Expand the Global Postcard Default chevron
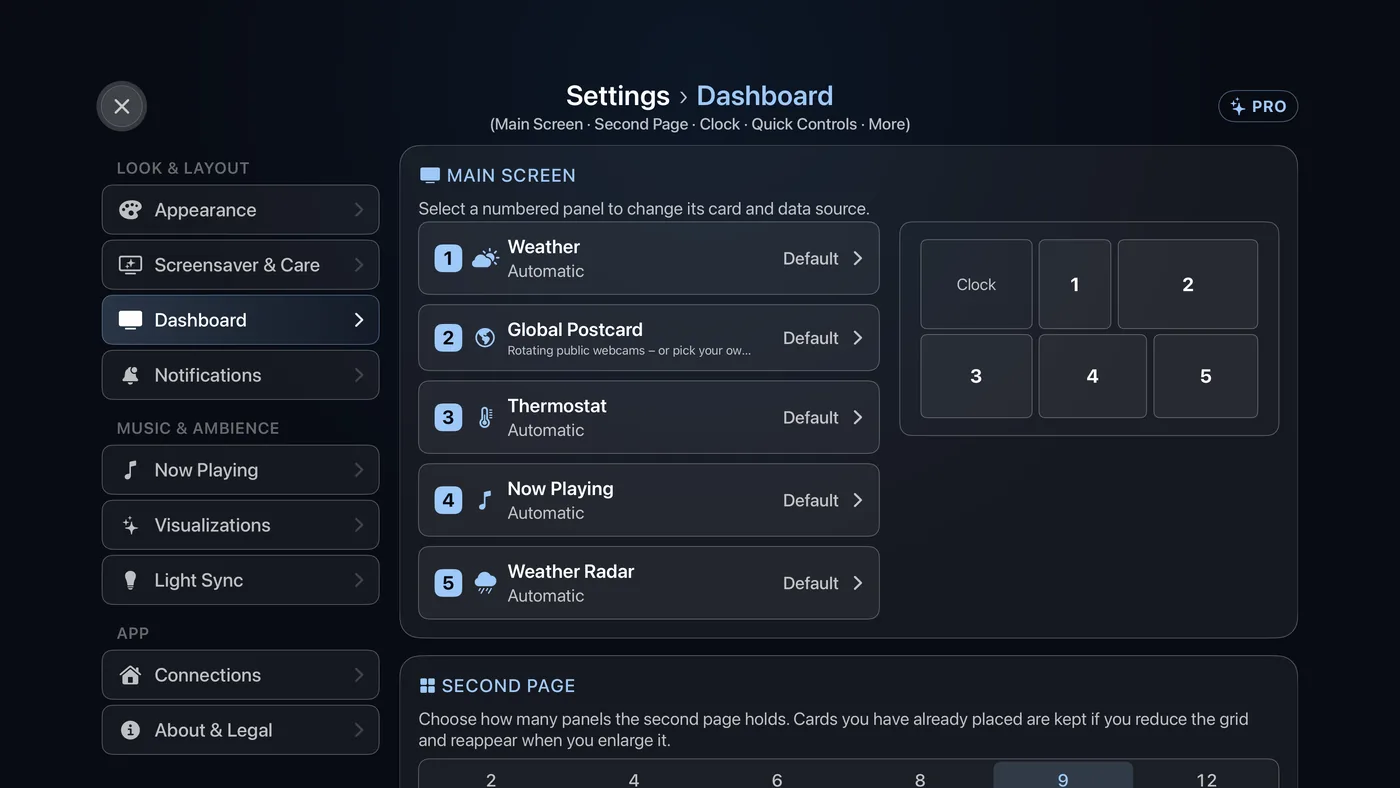This screenshot has width=1400, height=788. (857, 338)
